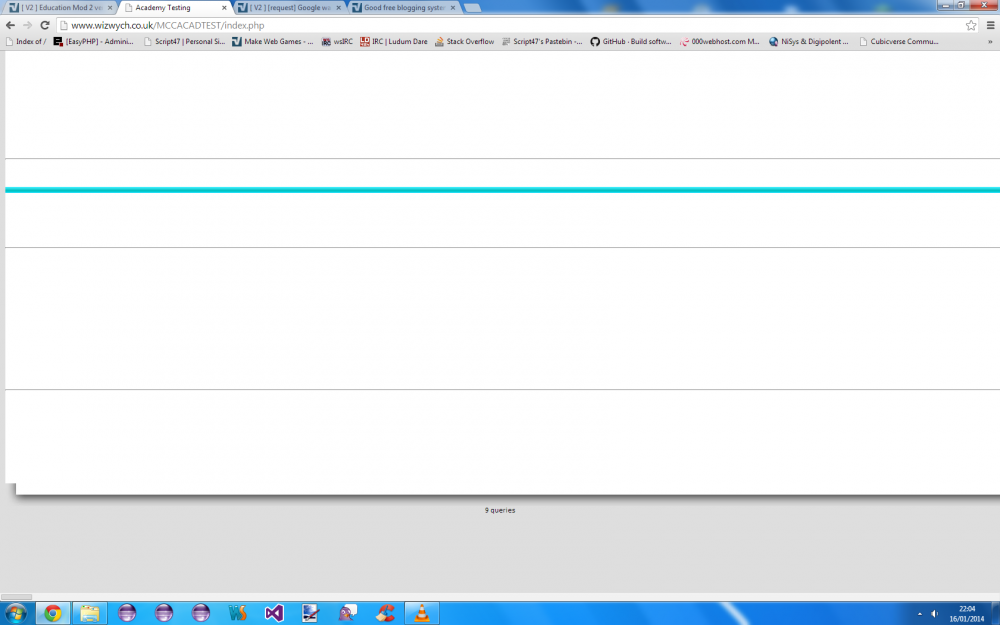The width and height of the screenshot is (1000, 625).
Task: Launch VLC media player from the taskbar
Action: (x=422, y=613)
